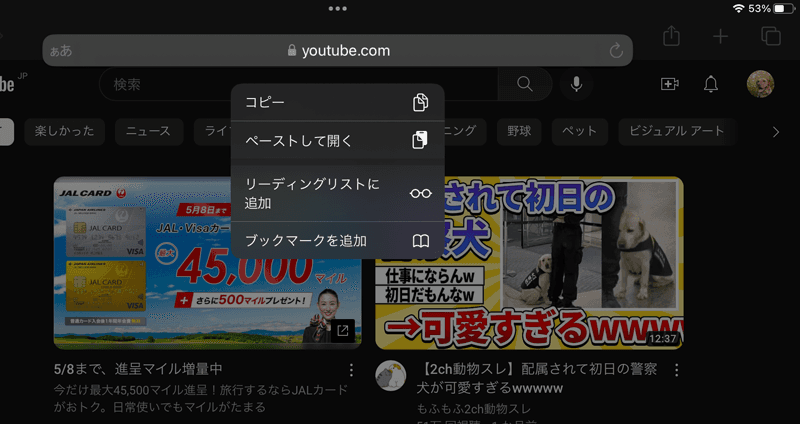Select ペーストして開く menu entry
Image resolution: width=800 pixels, height=424 pixels.
(337, 140)
